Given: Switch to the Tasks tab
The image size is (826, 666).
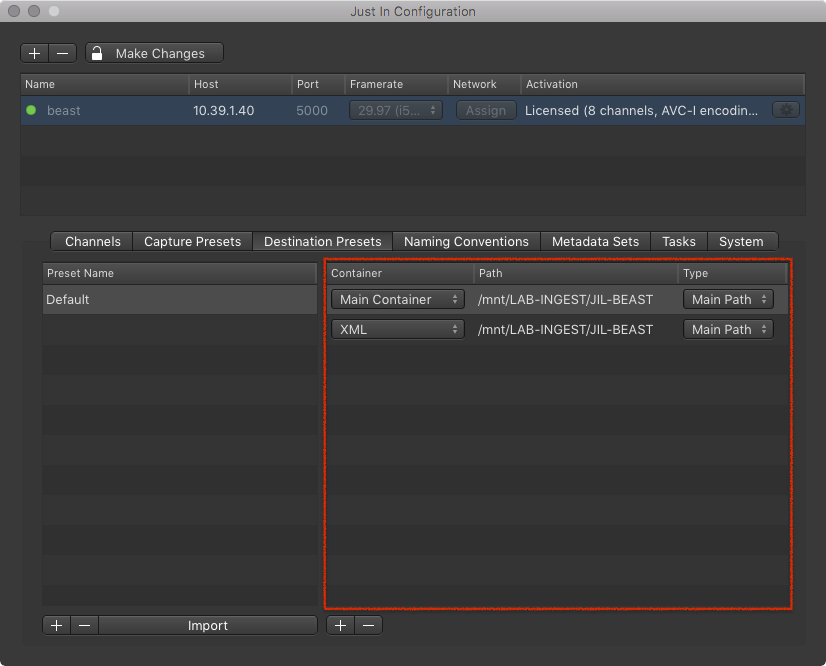Looking at the screenshot, I should pyautogui.click(x=678, y=241).
